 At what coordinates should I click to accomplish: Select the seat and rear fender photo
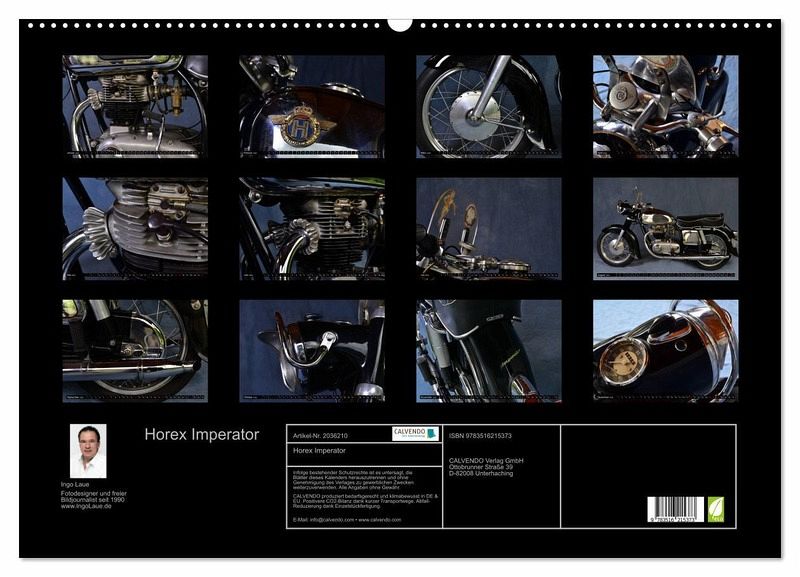coord(489,351)
